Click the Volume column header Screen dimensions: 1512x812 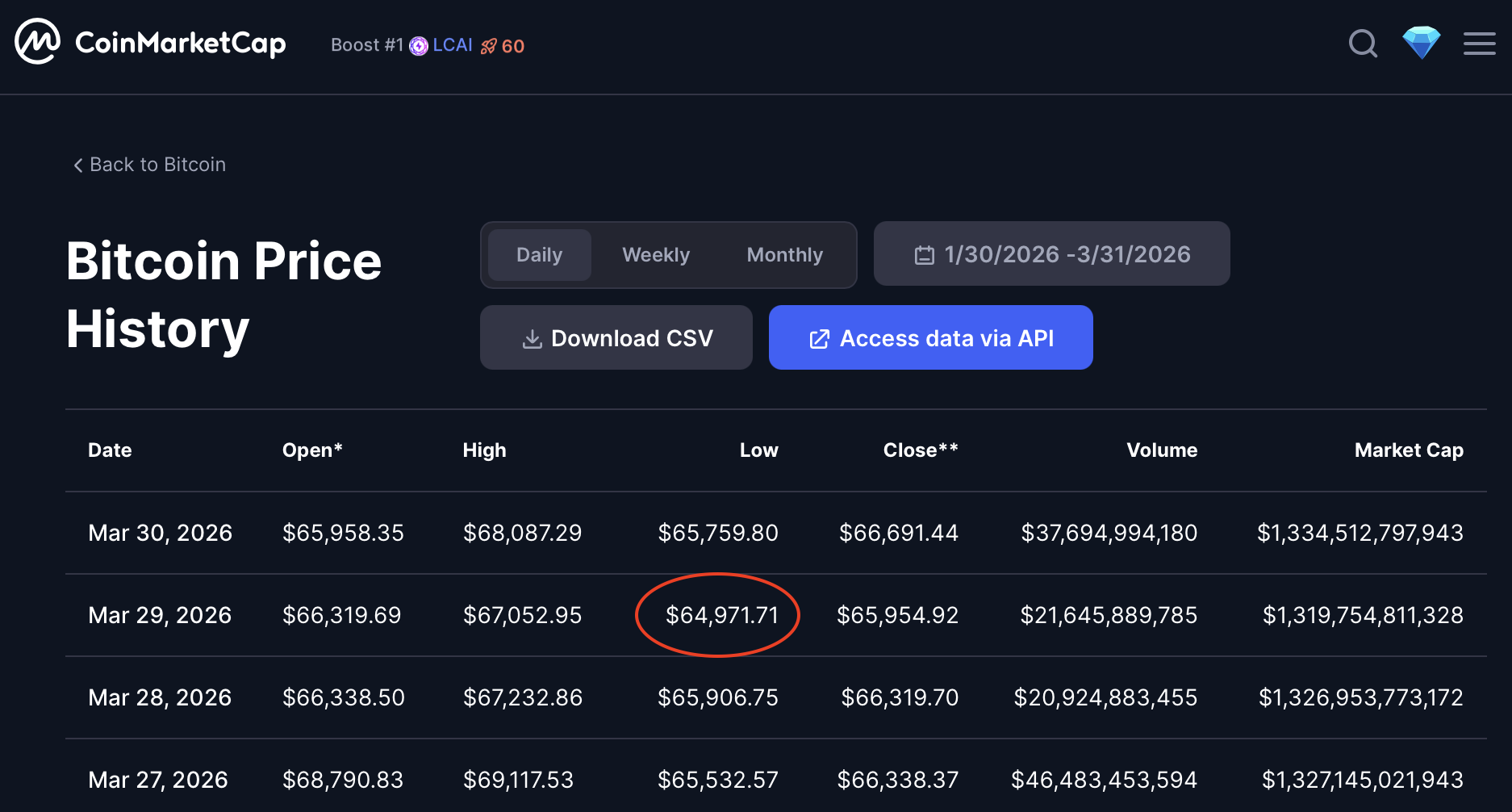click(1161, 450)
